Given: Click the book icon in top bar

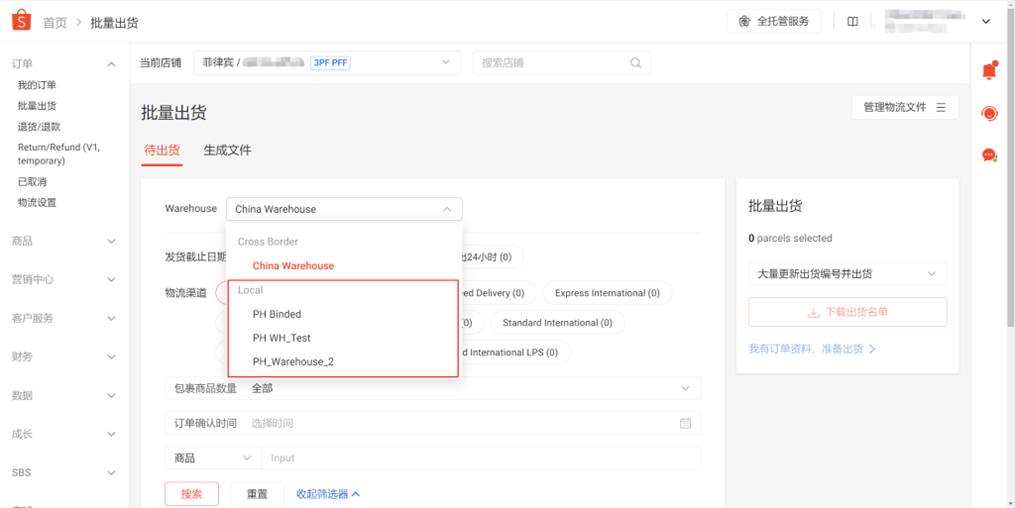Looking at the screenshot, I should (x=852, y=21).
